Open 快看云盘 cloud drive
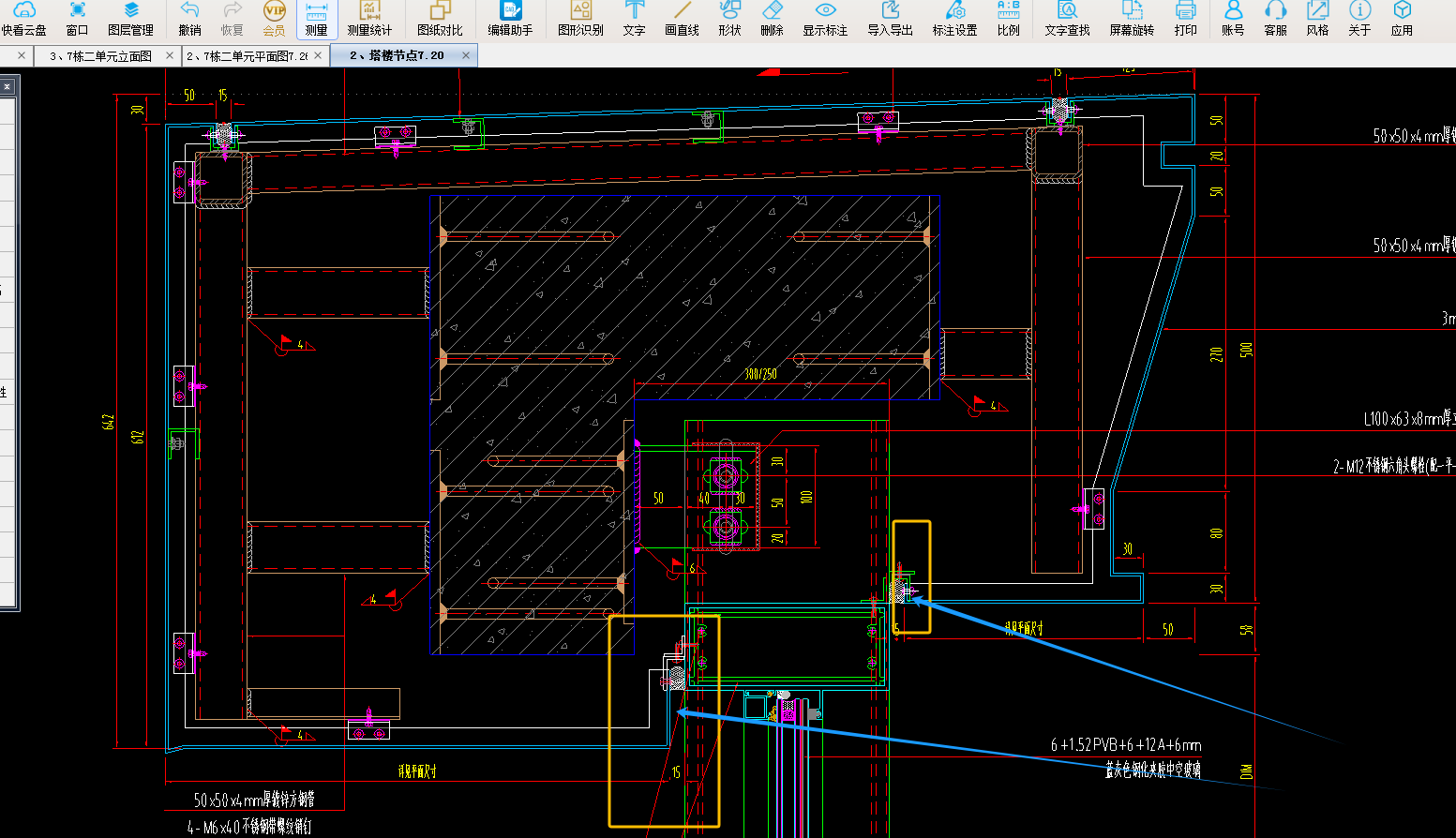Viewport: 1456px width, 838px height. pos(23,19)
